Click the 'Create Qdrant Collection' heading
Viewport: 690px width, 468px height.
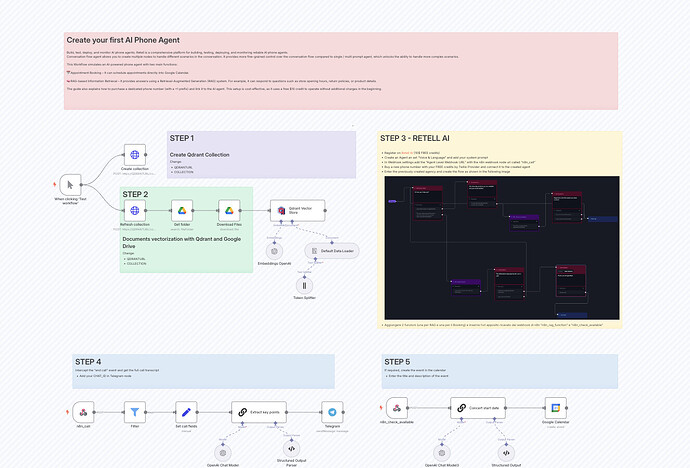pos(199,155)
